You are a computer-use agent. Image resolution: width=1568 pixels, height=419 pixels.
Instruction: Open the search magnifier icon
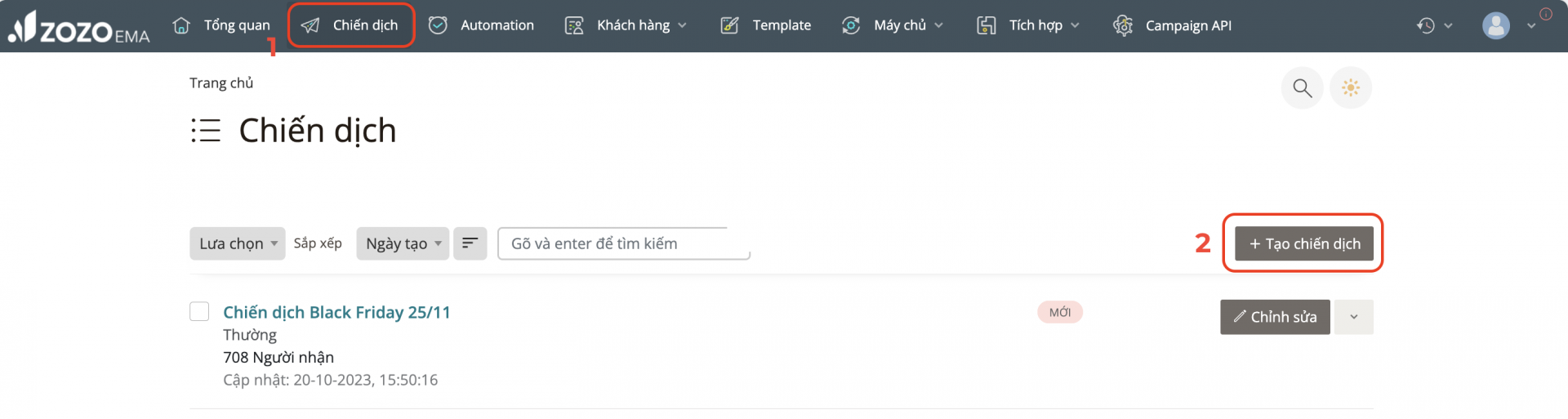[x=1302, y=87]
